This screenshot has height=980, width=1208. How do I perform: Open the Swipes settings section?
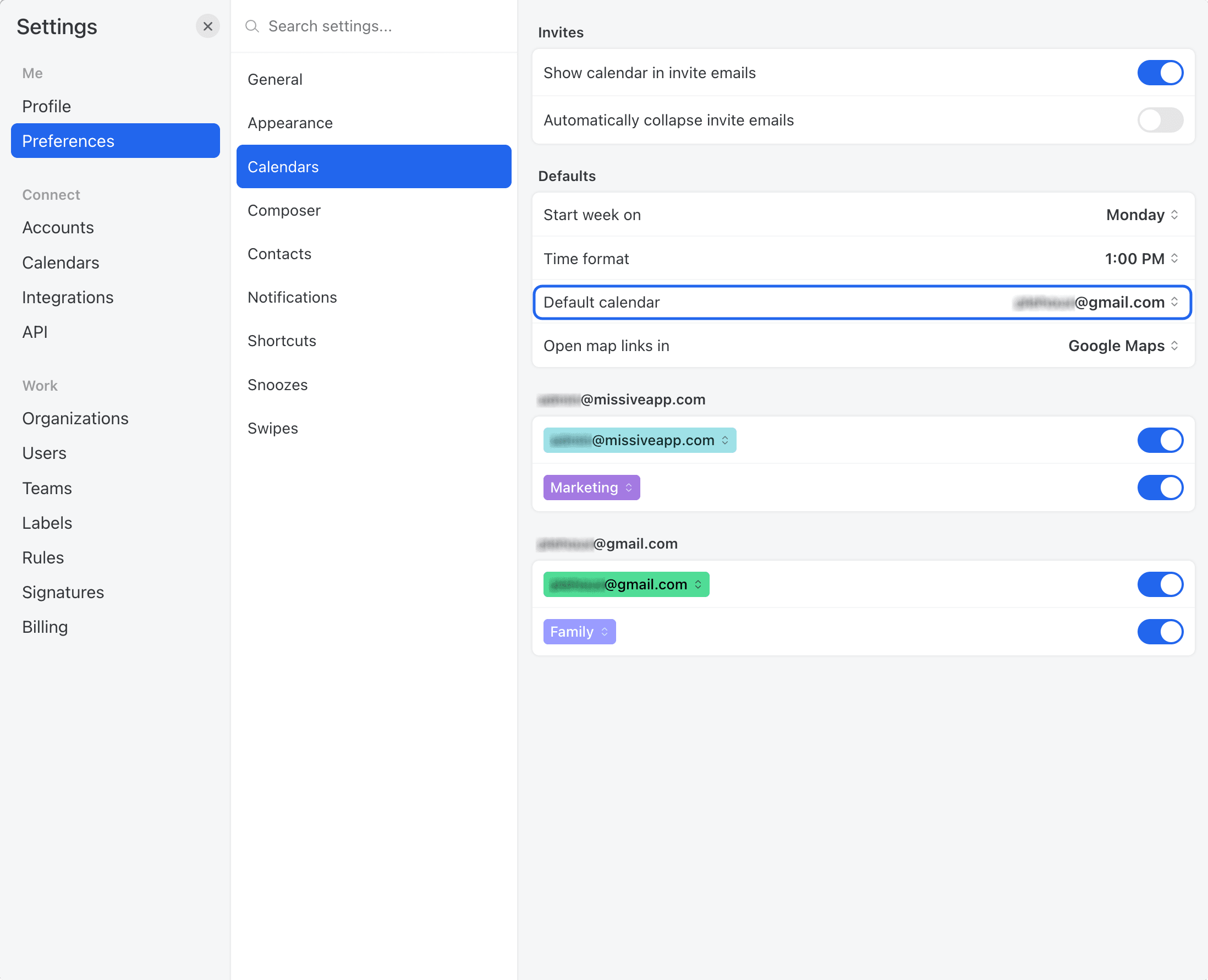click(272, 428)
